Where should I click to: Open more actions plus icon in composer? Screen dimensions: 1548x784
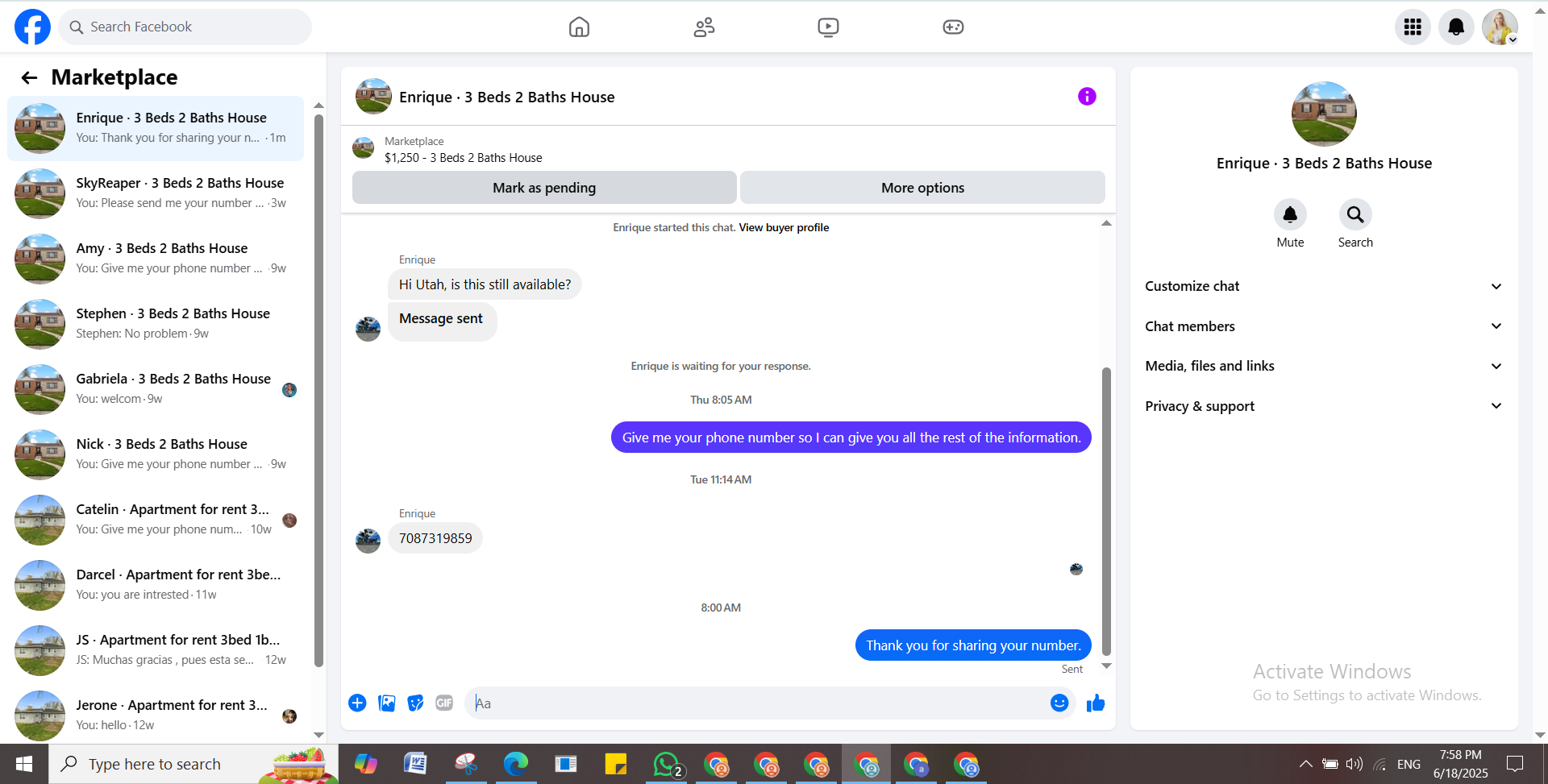coord(357,703)
